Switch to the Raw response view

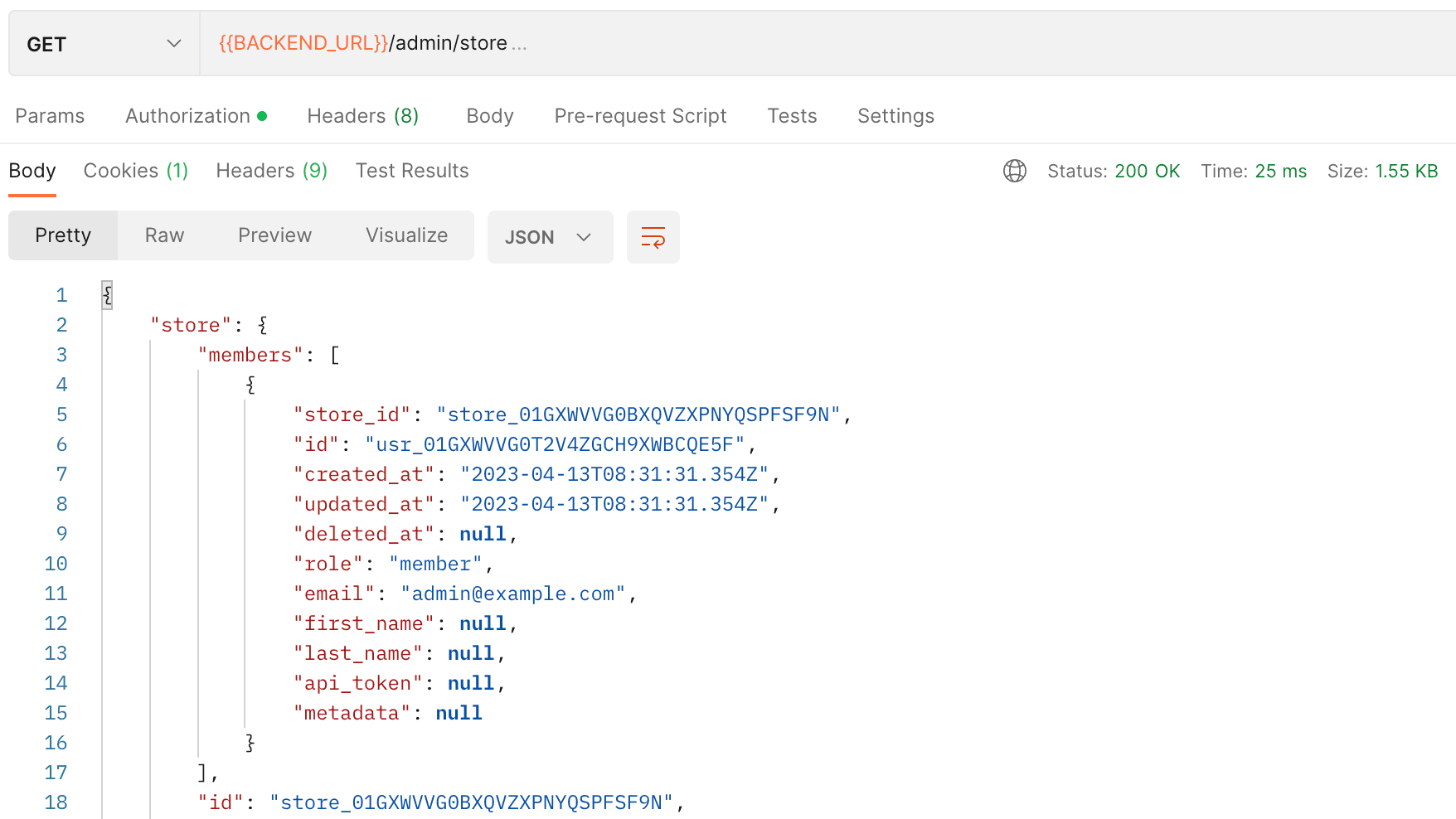click(163, 235)
